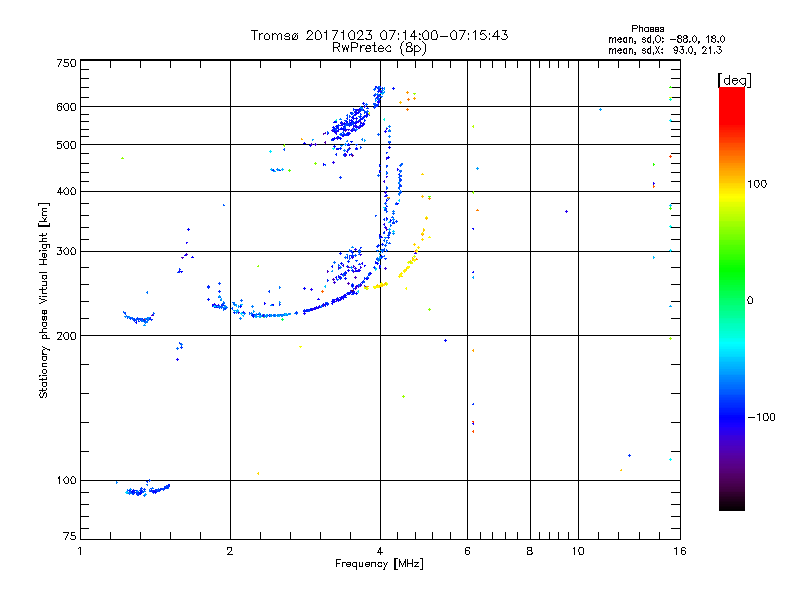Click the blue E-layer echo trace near 100 km
Screen dimensions: 800x600
(x=147, y=490)
